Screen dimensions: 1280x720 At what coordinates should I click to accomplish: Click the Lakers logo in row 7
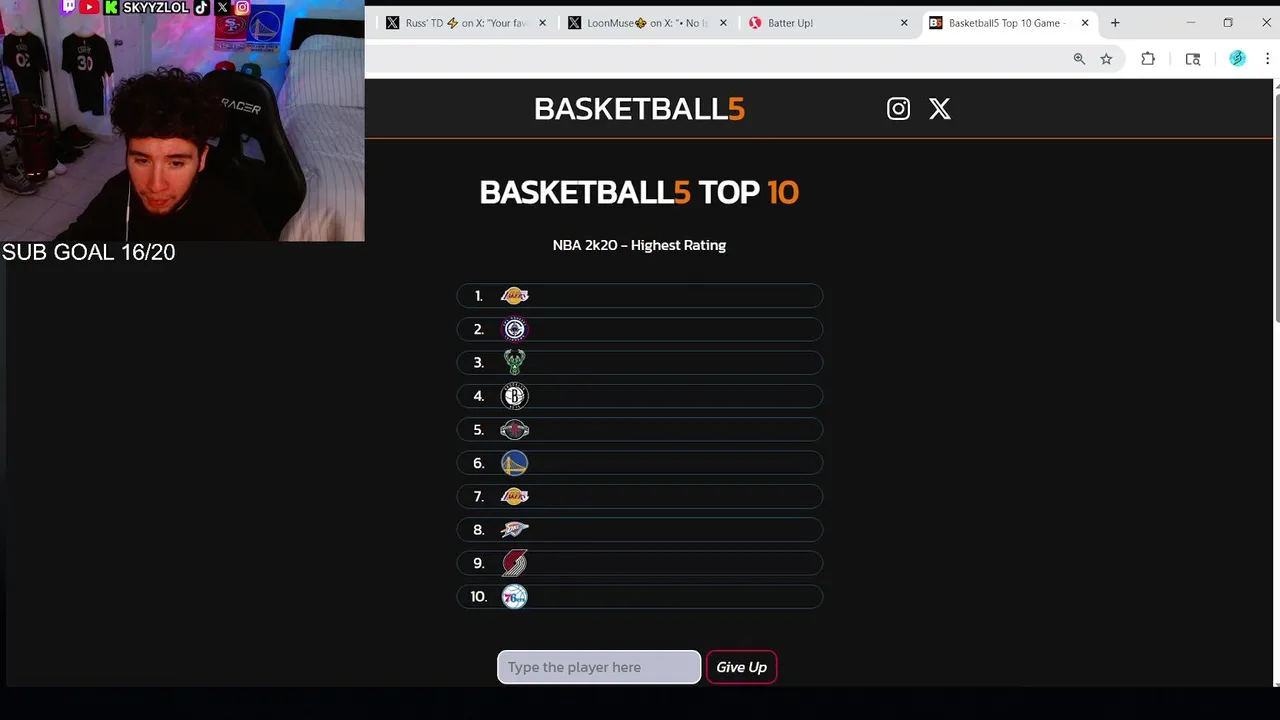514,497
